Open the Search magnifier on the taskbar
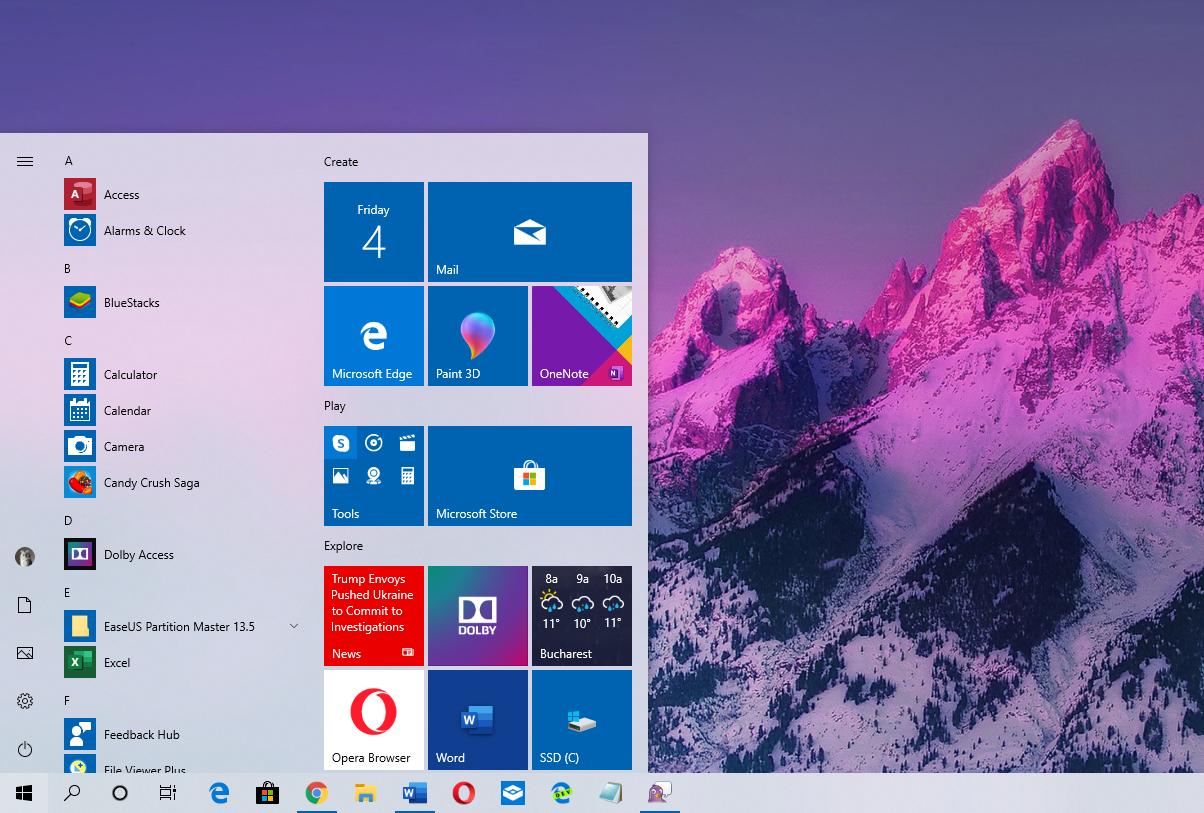 [x=72, y=793]
